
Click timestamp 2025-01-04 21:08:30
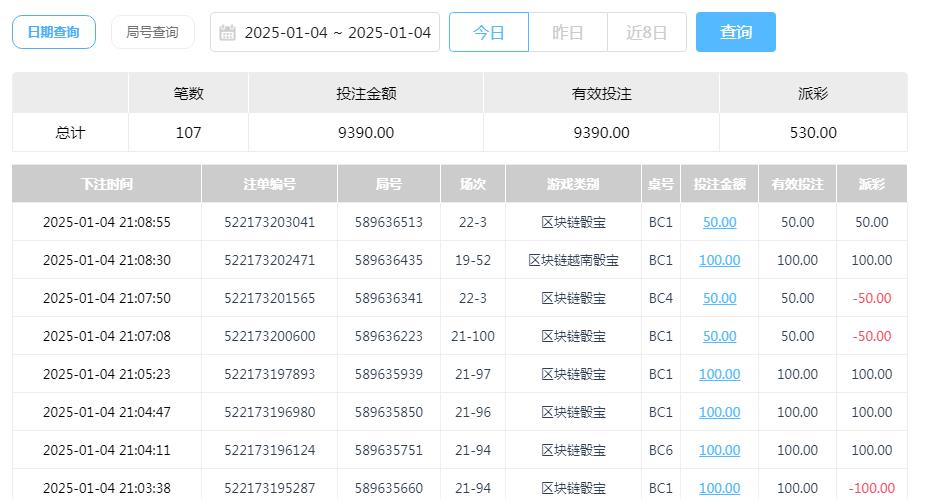point(107,260)
